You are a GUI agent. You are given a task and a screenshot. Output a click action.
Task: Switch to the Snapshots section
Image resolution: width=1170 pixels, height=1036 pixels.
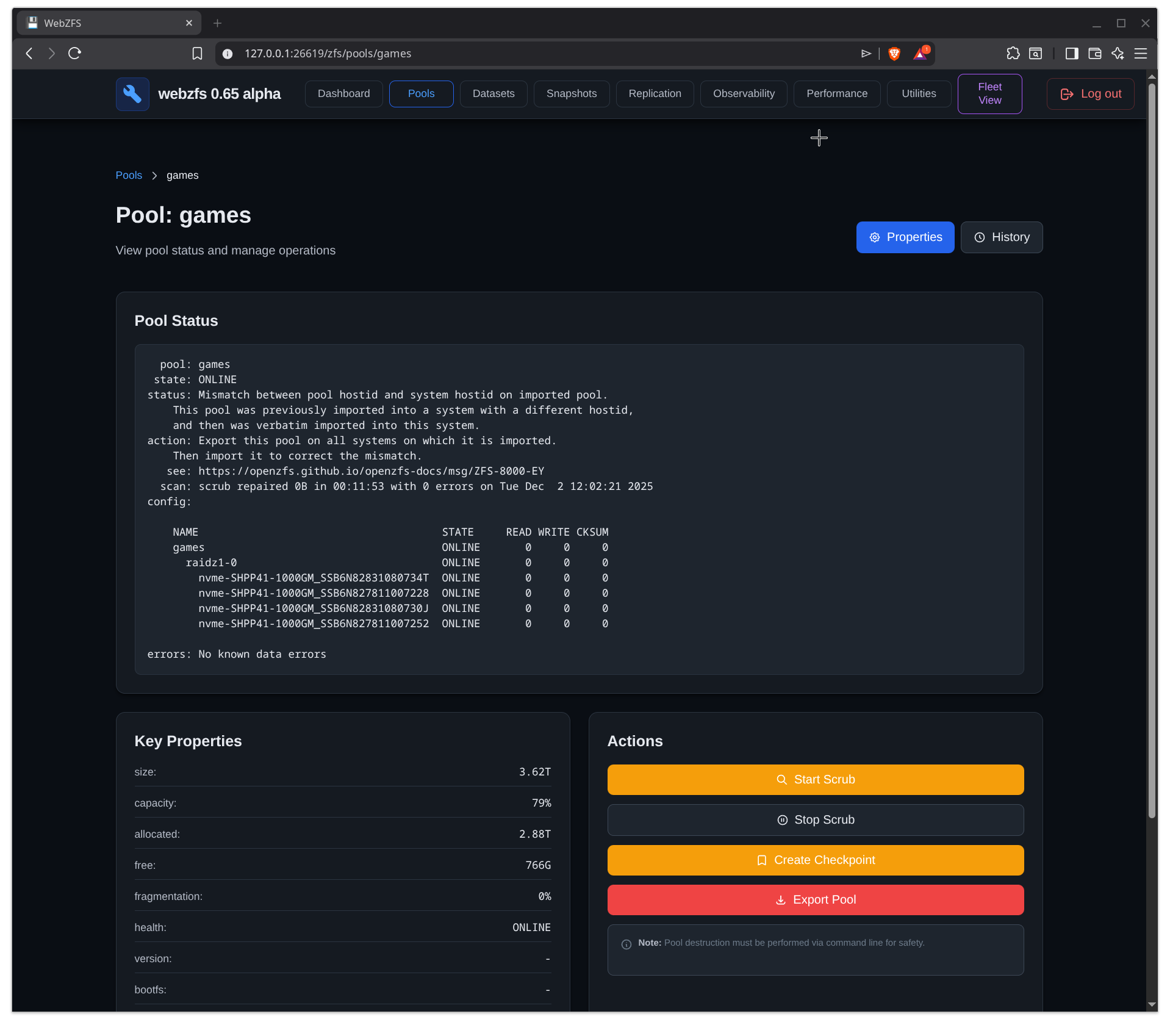pyautogui.click(x=571, y=93)
